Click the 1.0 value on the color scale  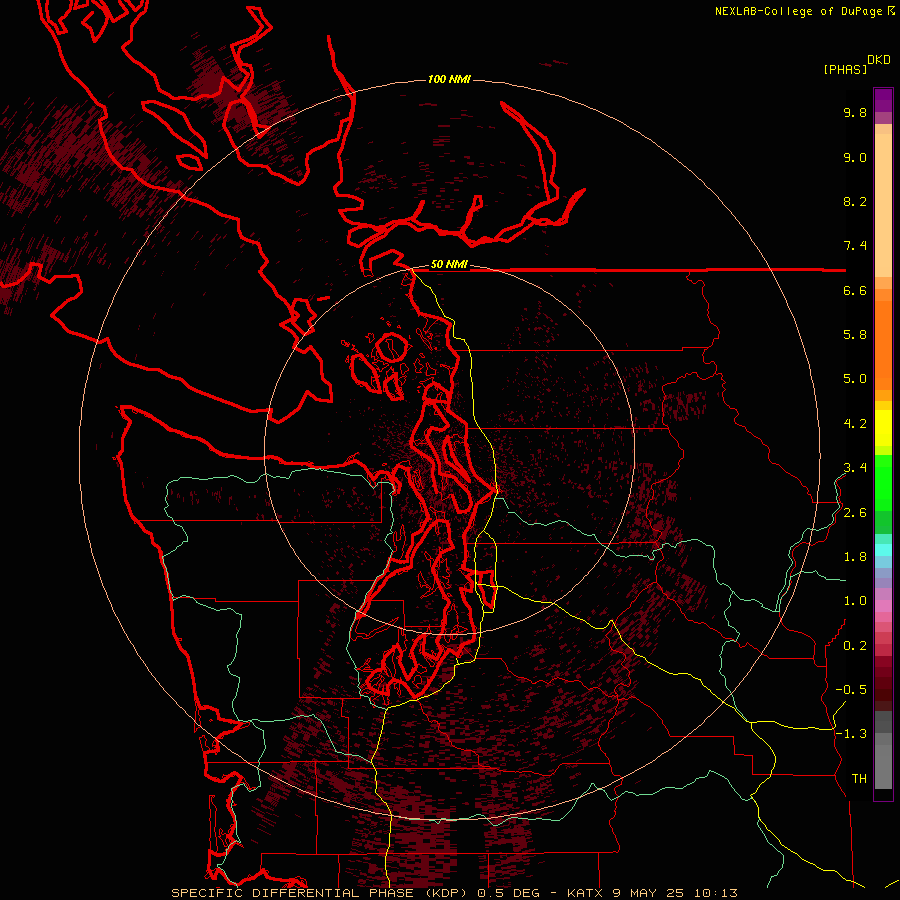pyautogui.click(x=855, y=601)
